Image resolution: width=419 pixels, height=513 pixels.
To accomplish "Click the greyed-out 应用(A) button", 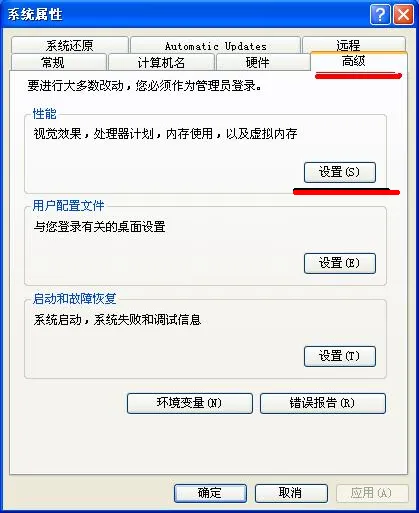I will (x=372, y=493).
